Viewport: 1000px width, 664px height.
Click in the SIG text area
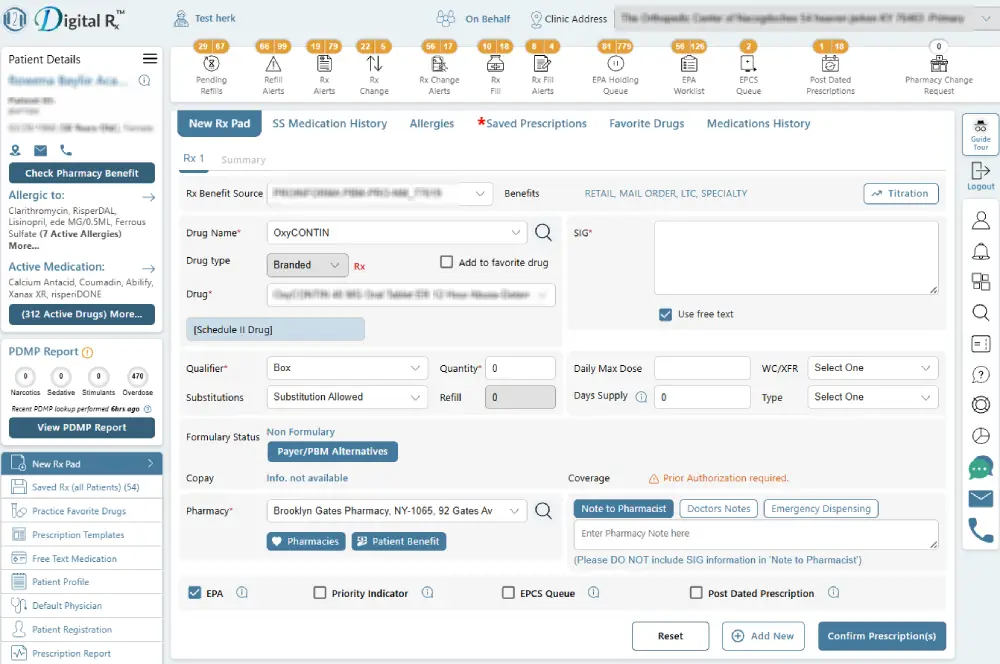pyautogui.click(x=796, y=258)
